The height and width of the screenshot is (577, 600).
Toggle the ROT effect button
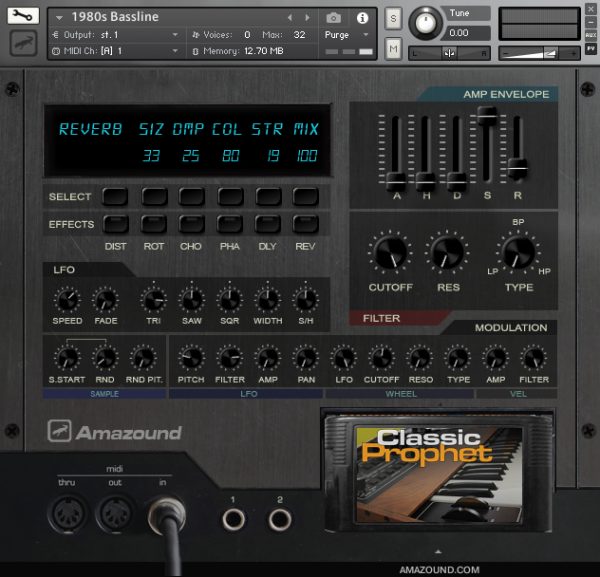click(153, 224)
